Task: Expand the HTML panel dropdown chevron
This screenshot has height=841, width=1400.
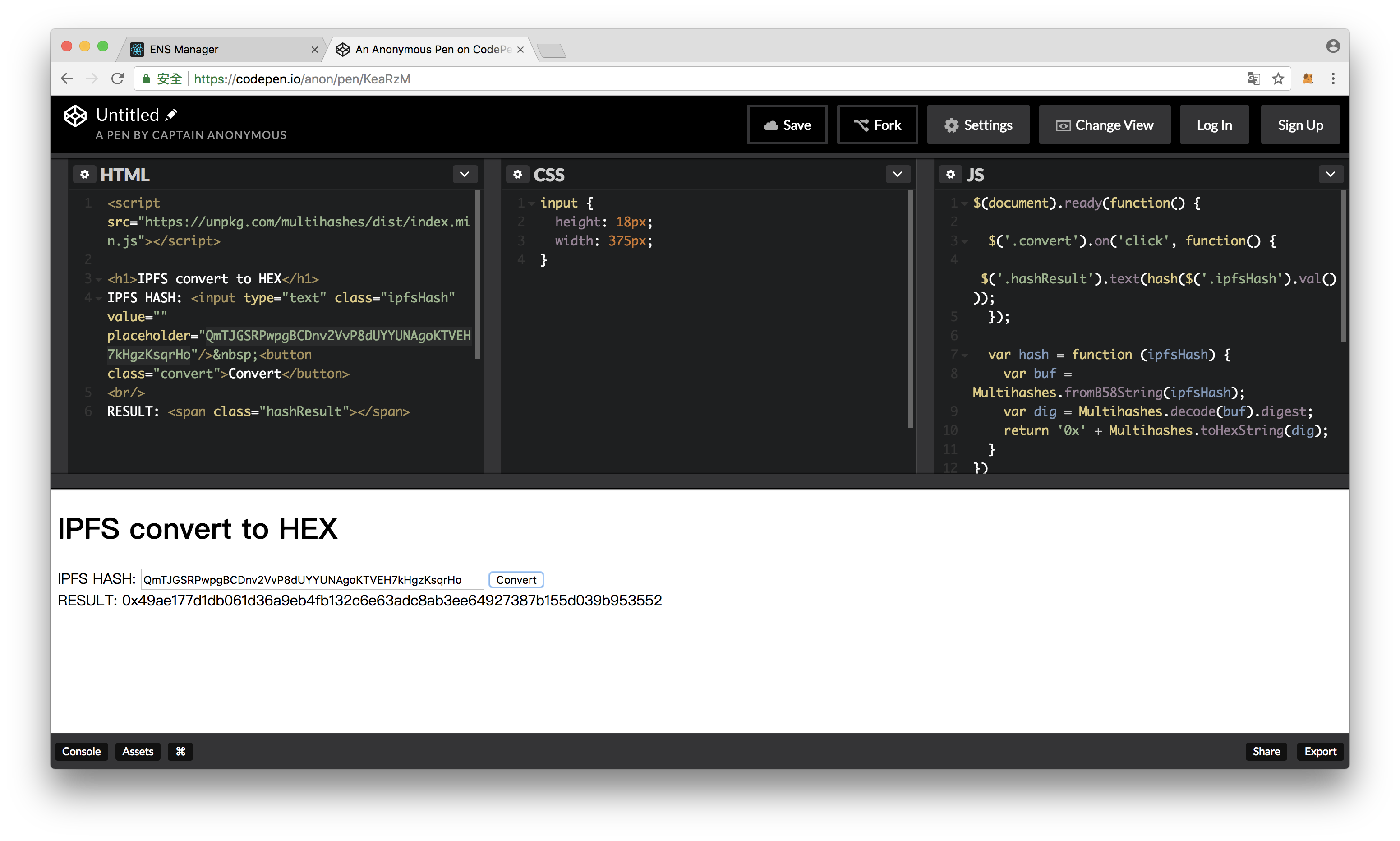Action: (465, 175)
